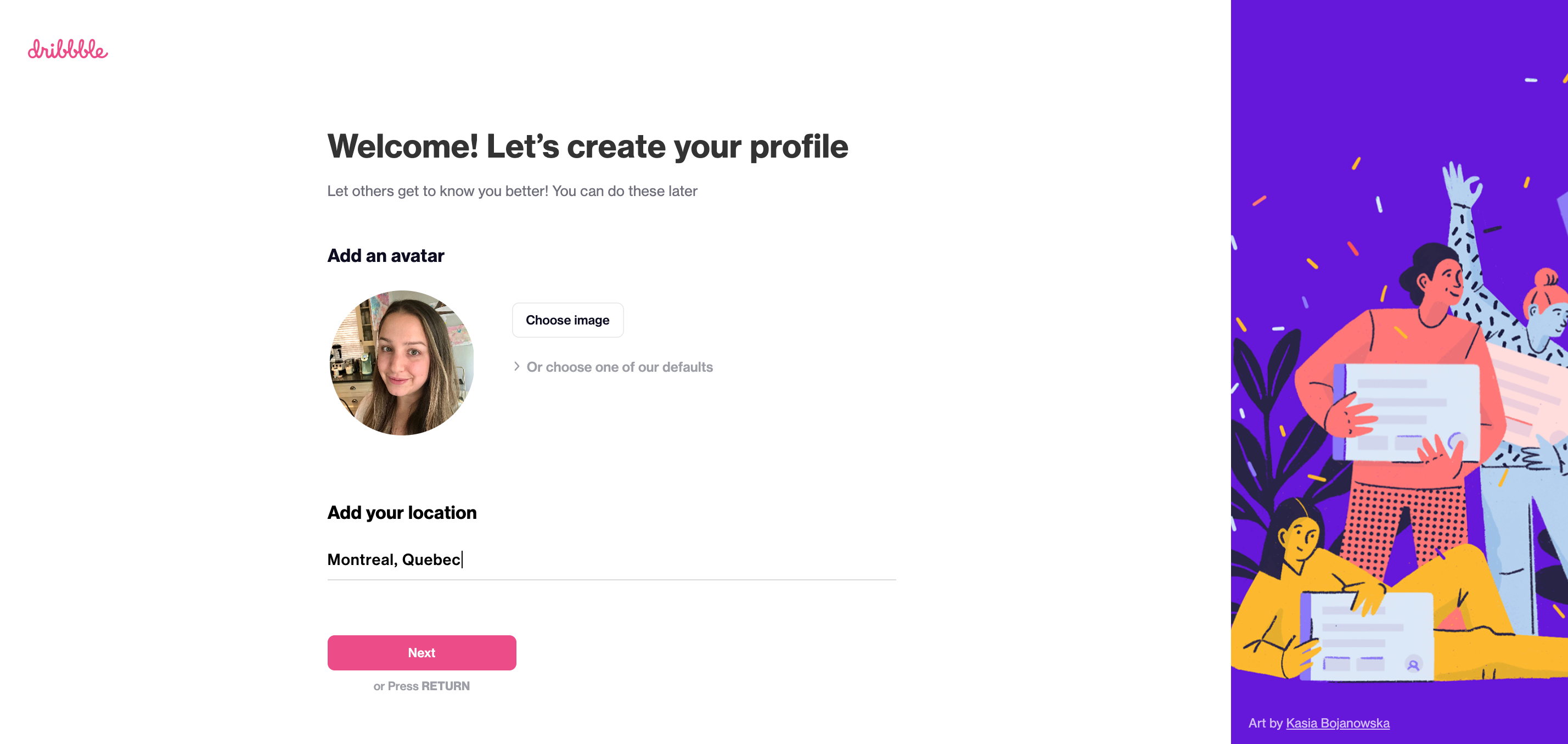Click the "Add your location" heading
The height and width of the screenshot is (744, 1568).
[402, 513]
